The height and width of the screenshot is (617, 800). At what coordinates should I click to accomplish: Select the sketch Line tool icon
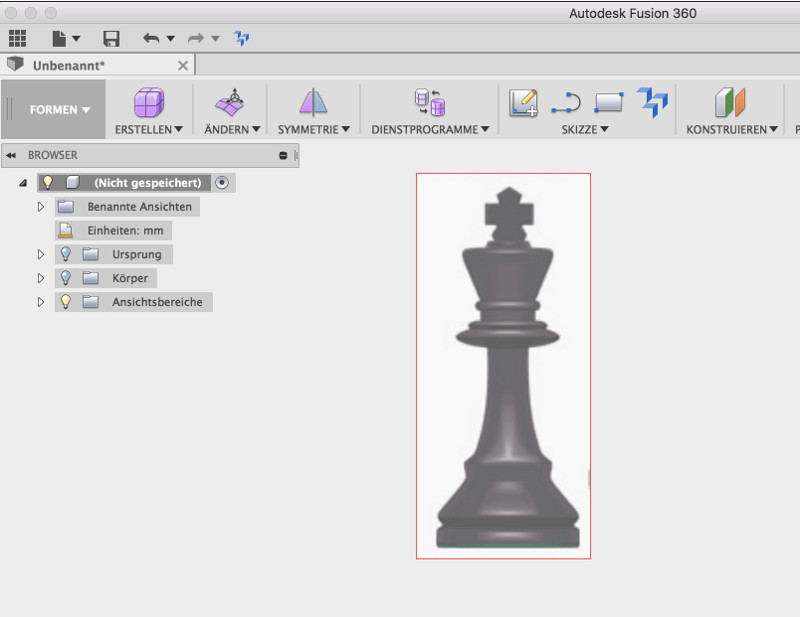[x=566, y=103]
